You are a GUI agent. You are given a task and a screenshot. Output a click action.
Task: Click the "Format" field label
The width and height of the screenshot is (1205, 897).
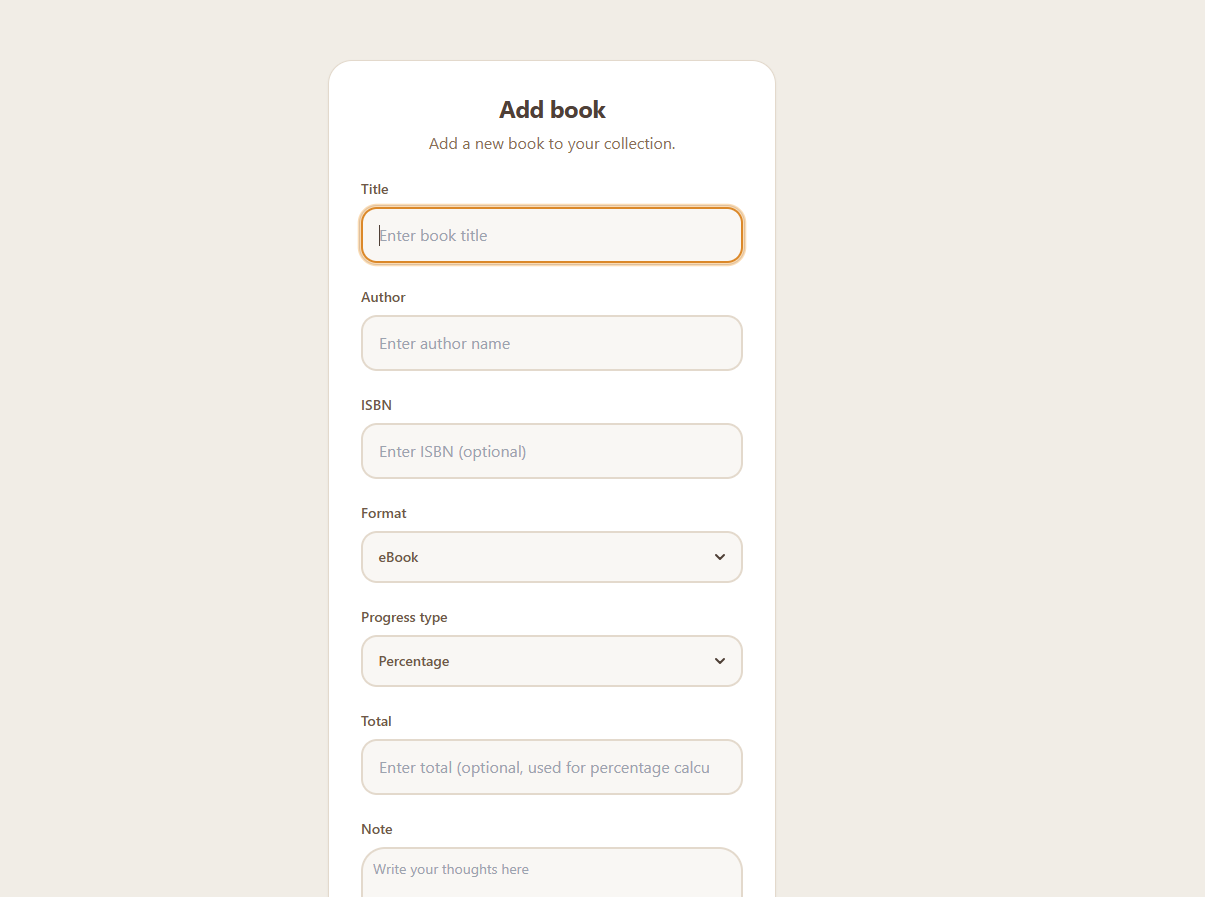coord(384,513)
